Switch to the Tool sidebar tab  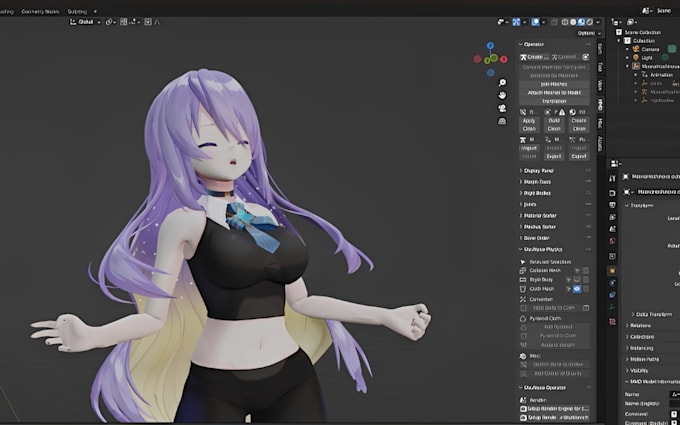coord(600,67)
